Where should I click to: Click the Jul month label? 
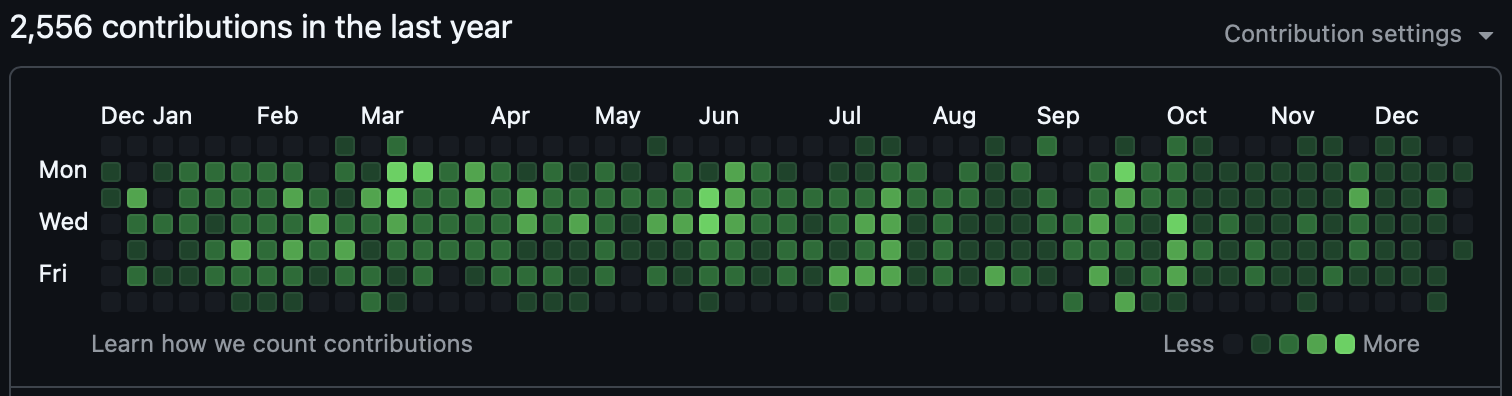pos(845,116)
